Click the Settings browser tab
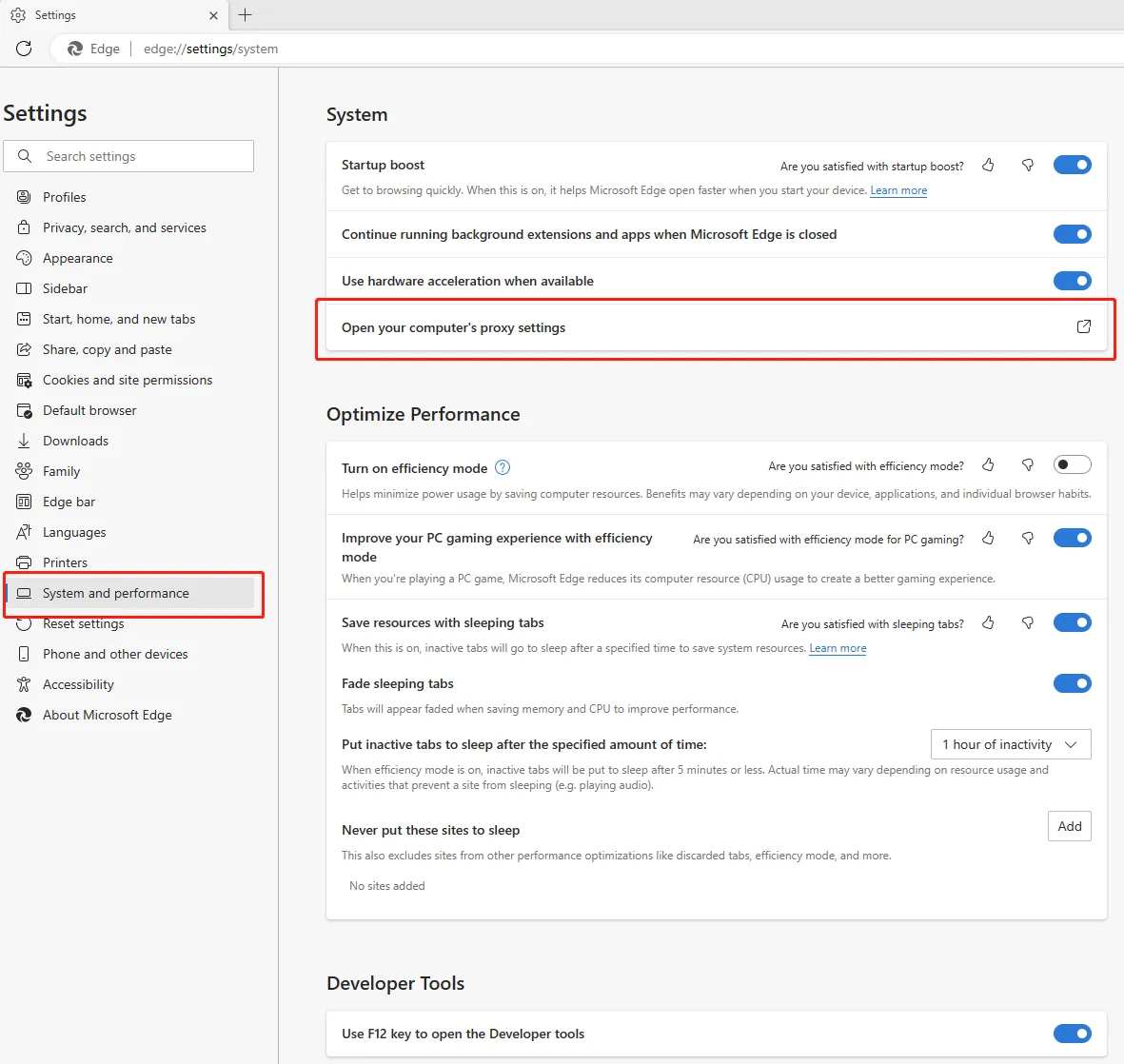This screenshot has width=1124, height=1064. pyautogui.click(x=115, y=15)
